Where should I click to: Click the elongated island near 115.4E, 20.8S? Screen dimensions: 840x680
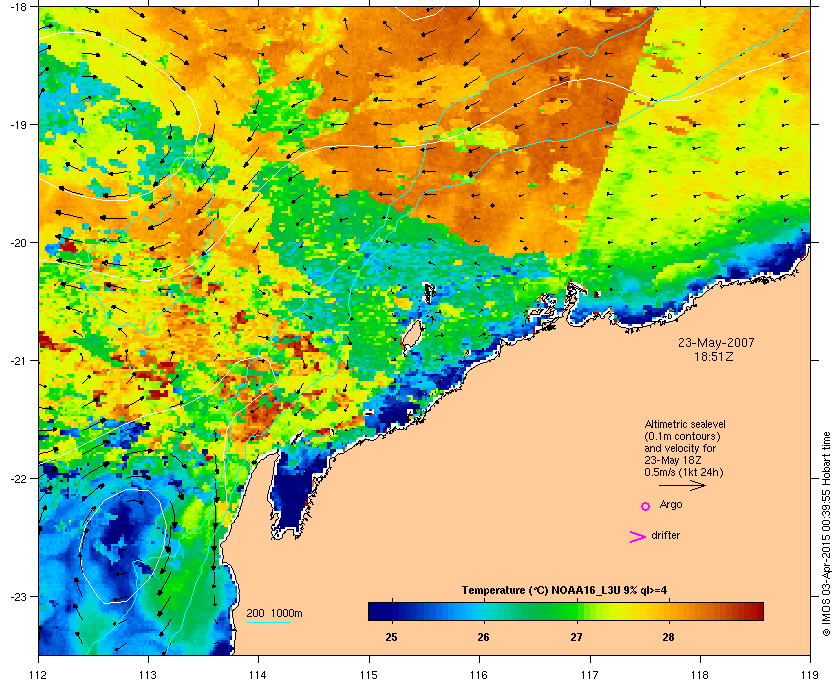click(x=412, y=338)
